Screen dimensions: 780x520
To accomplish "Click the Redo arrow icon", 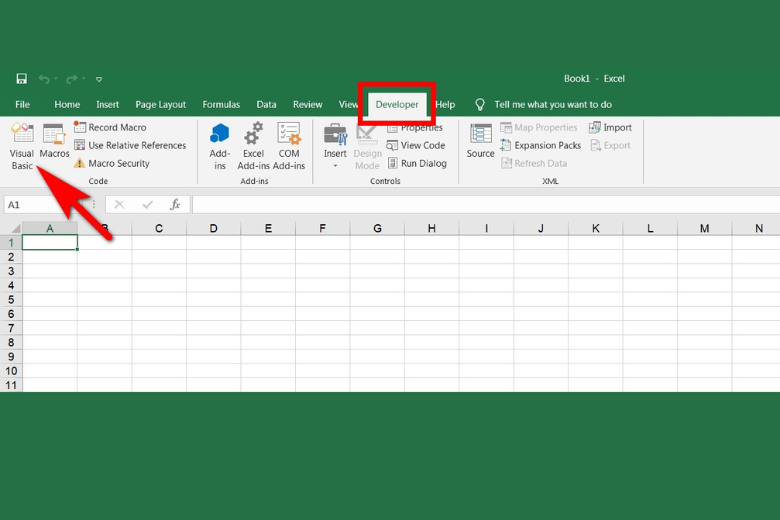I will click(x=72, y=79).
